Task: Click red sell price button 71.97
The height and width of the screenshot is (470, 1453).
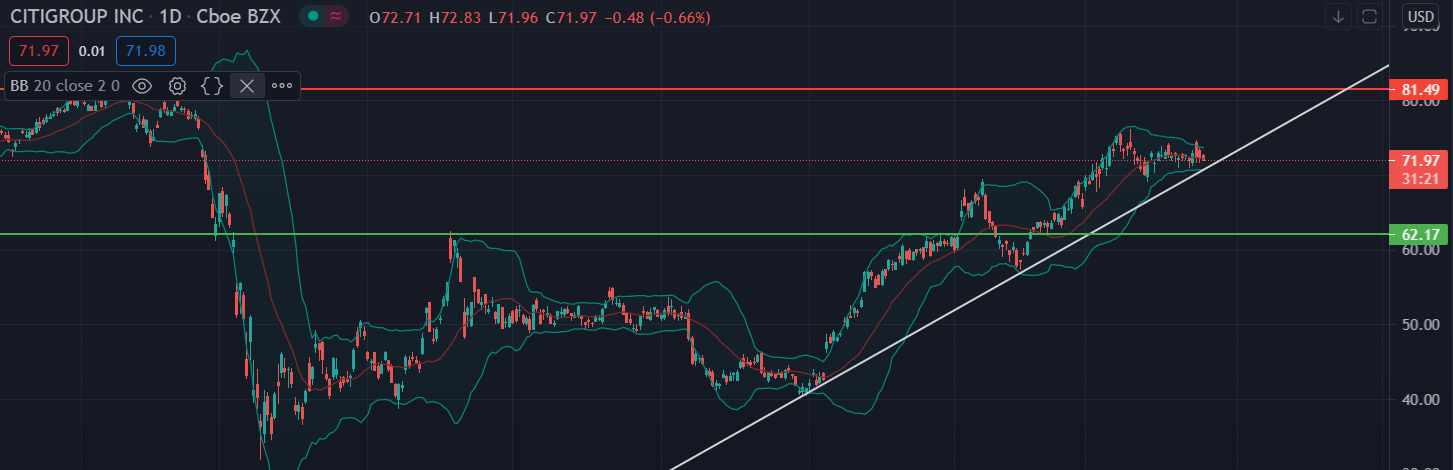Action: point(39,50)
